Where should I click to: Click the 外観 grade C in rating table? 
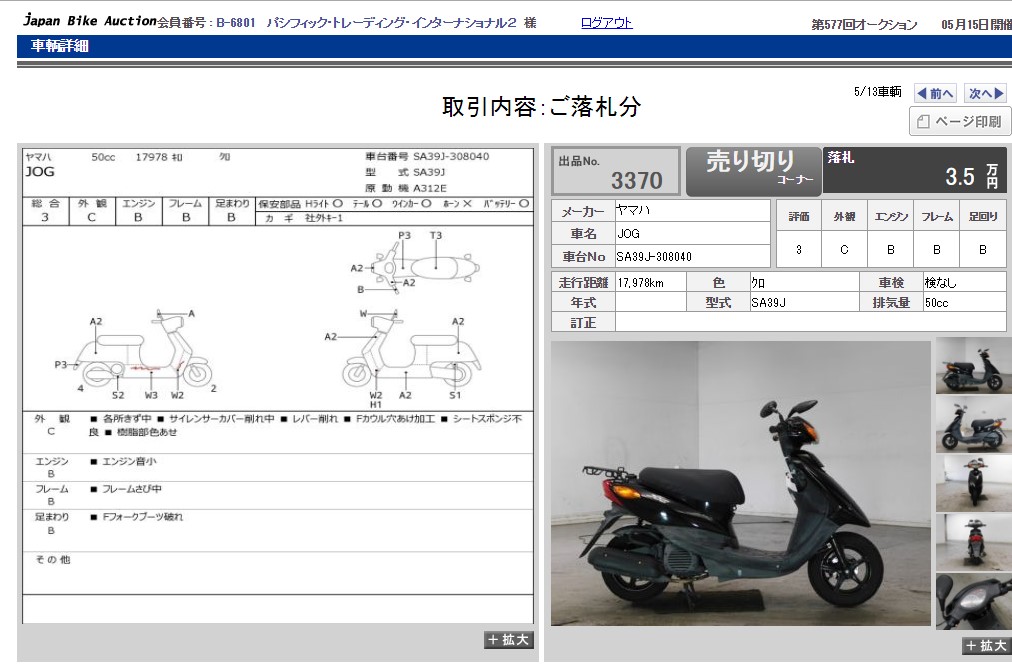click(844, 249)
